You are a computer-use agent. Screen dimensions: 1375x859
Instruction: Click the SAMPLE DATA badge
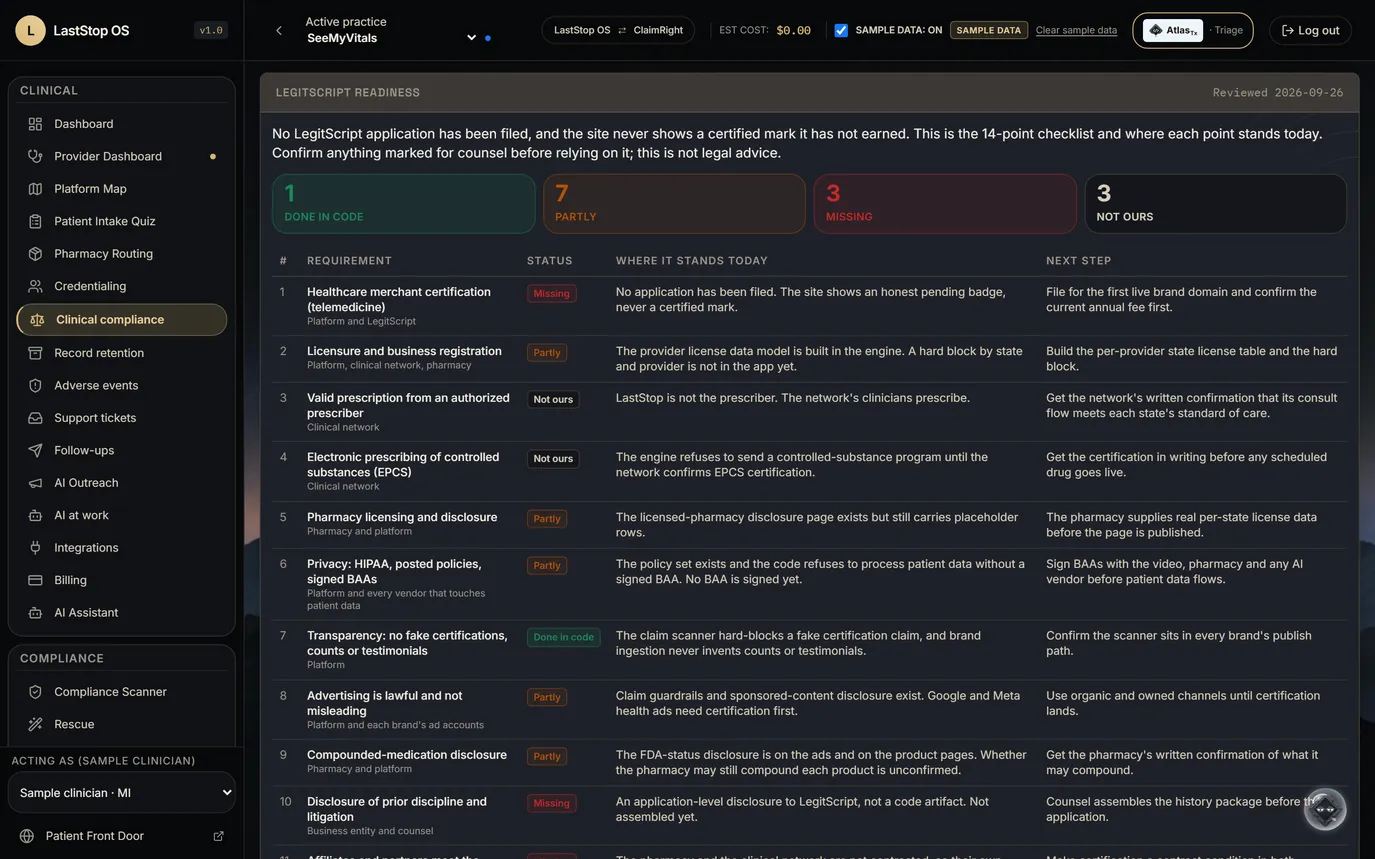(988, 30)
